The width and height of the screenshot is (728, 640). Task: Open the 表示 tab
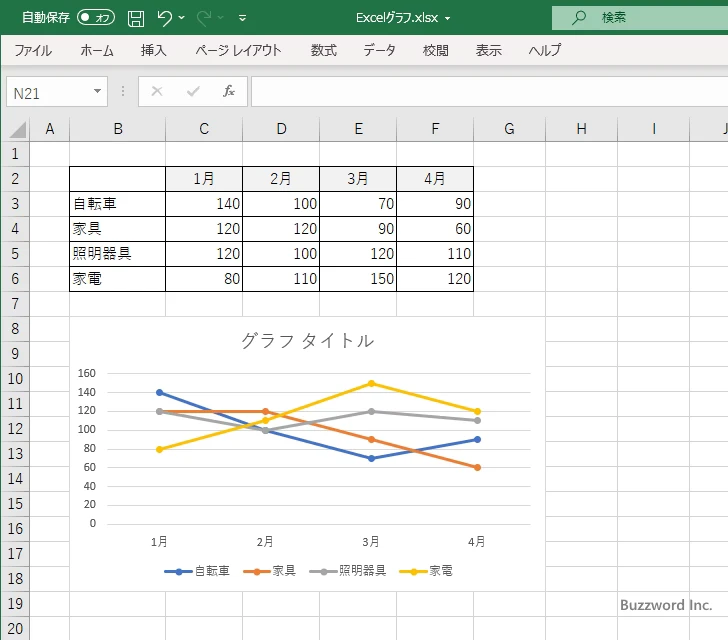coord(488,50)
